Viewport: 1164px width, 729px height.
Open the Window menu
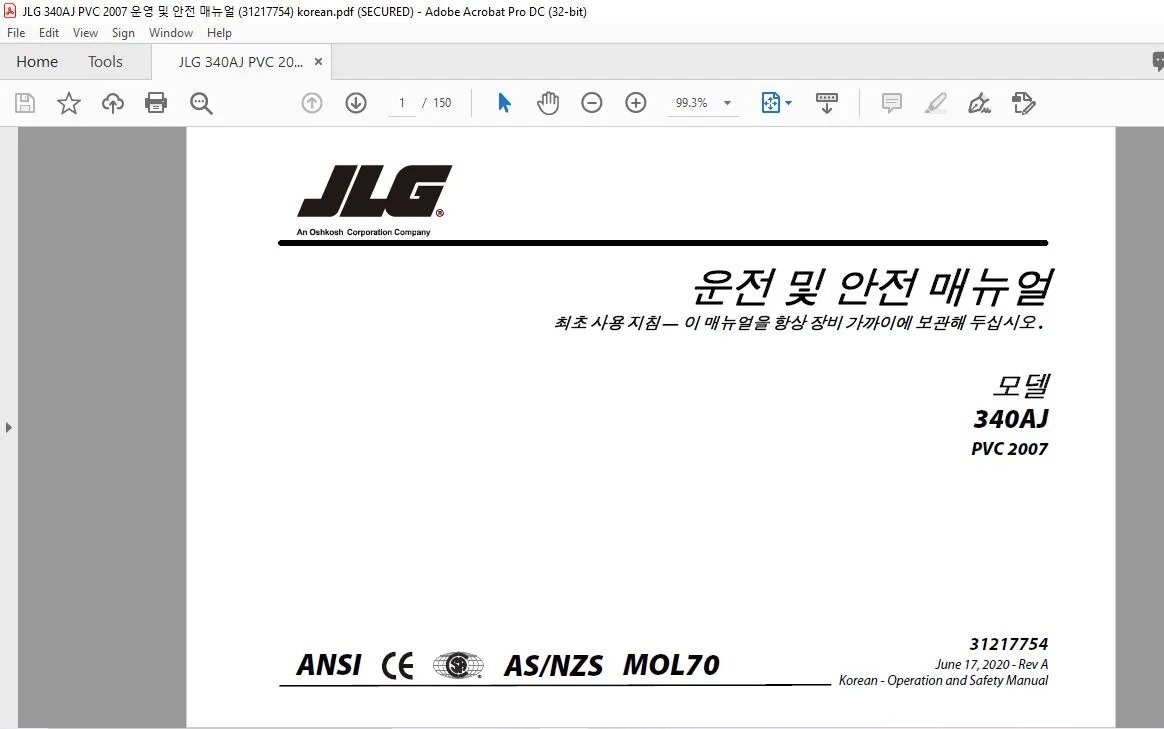click(x=171, y=33)
